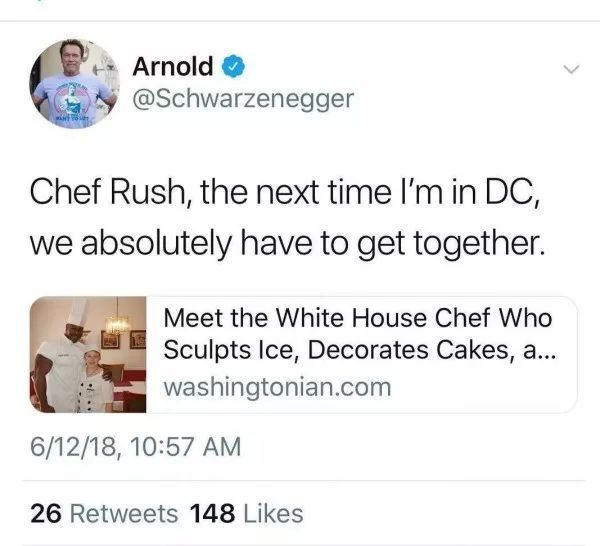
Task: Click the 'Sculpts Ice, Decorates Cakes' headline line
Action: 356,350
